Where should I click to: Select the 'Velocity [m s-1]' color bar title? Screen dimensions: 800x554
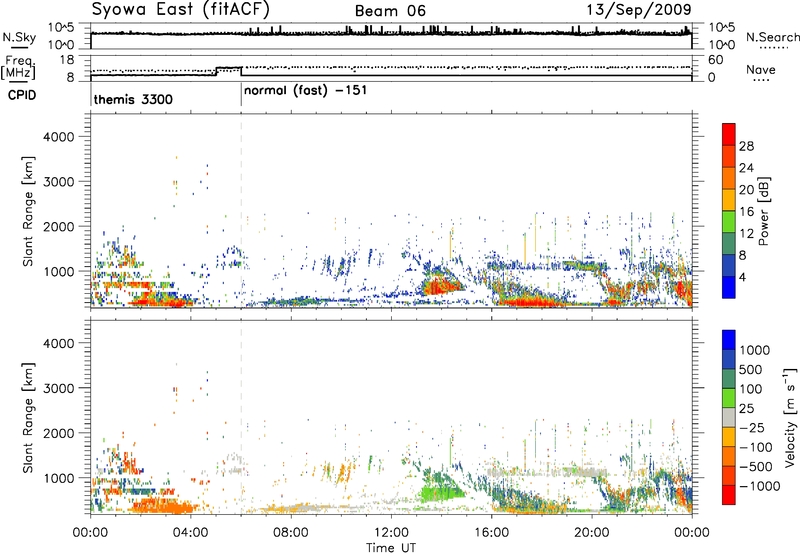[790, 417]
